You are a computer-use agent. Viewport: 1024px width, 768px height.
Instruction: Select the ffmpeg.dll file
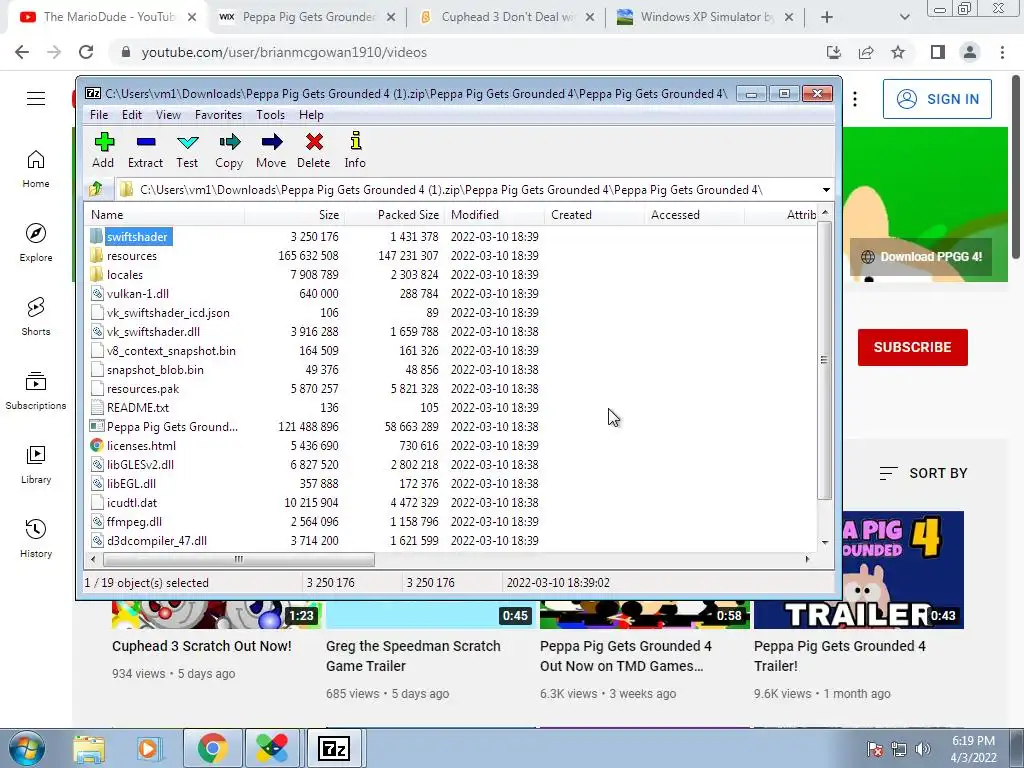(135, 521)
